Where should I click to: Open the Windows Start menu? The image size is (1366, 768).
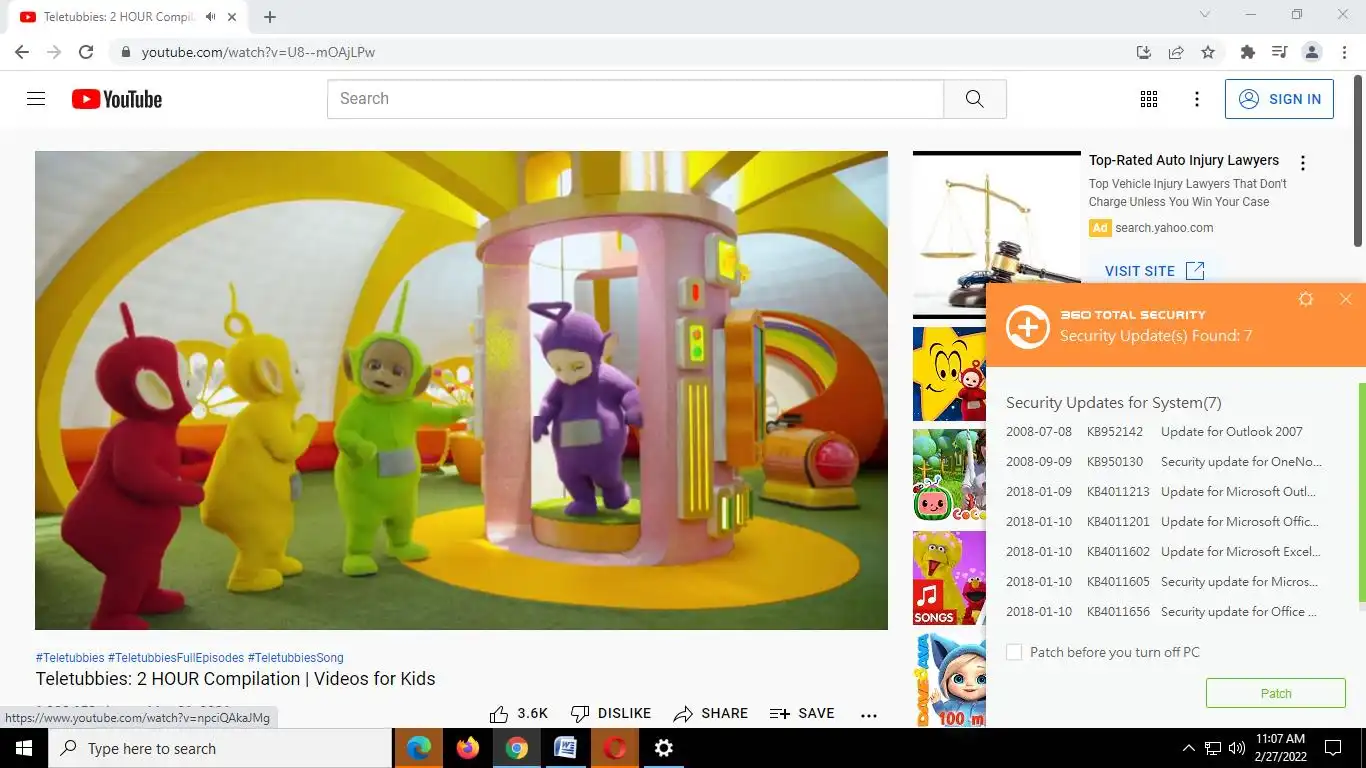click(x=24, y=748)
